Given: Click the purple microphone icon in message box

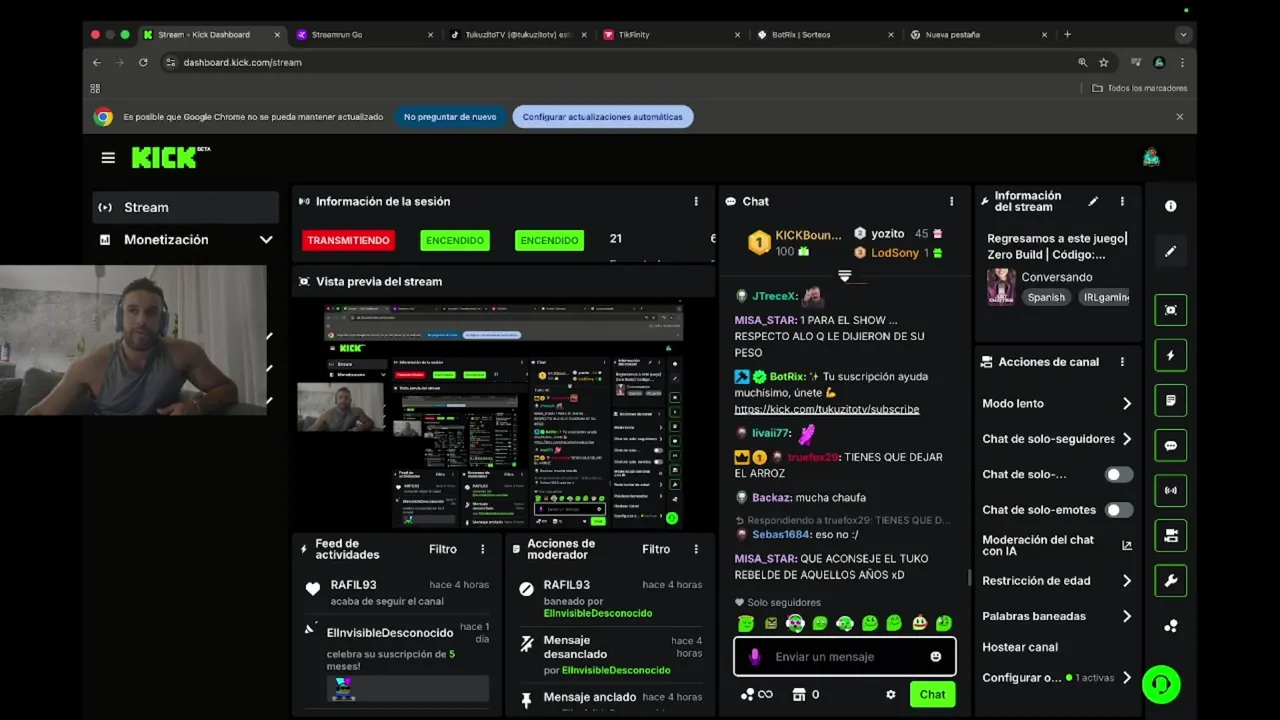Looking at the screenshot, I should tap(755, 657).
